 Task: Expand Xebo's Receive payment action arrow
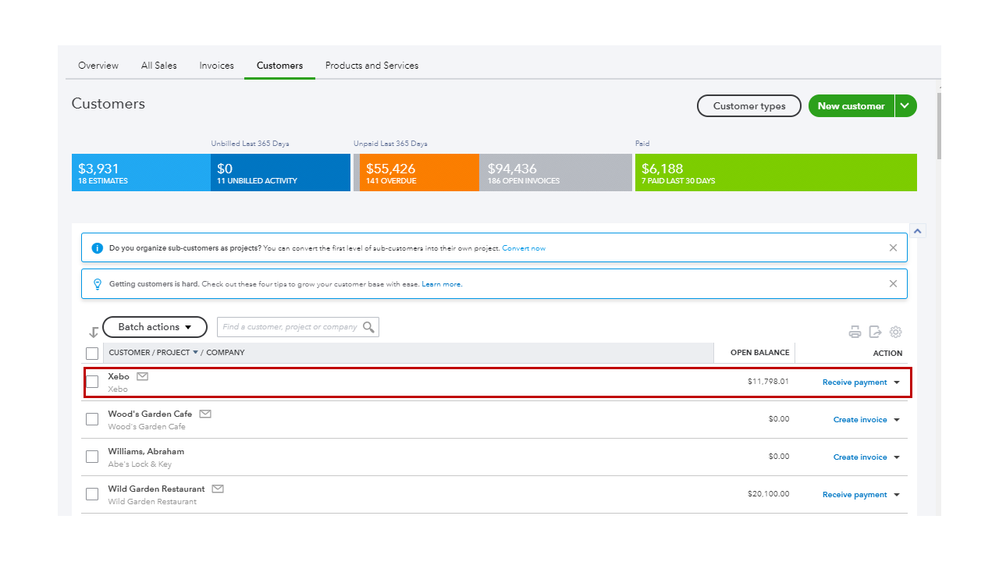click(897, 382)
